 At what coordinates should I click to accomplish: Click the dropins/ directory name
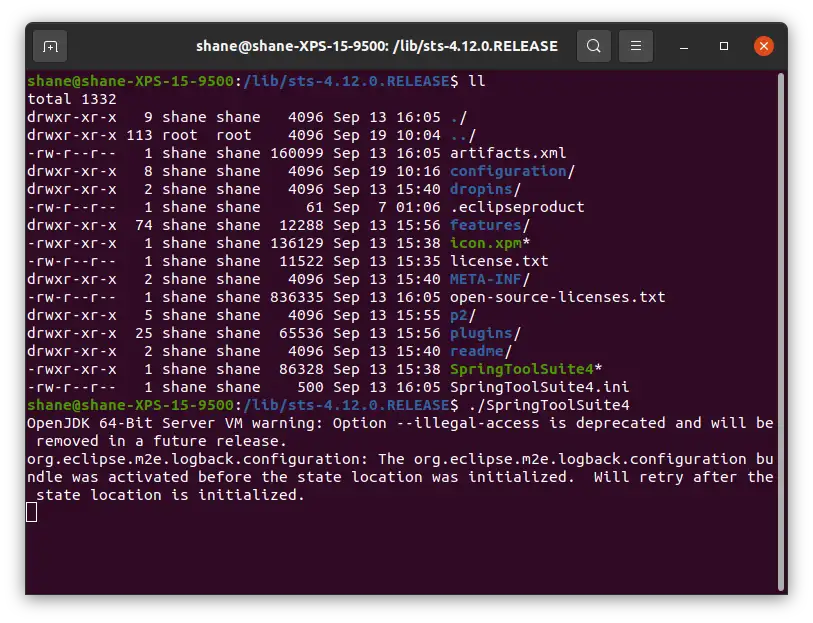coord(485,189)
